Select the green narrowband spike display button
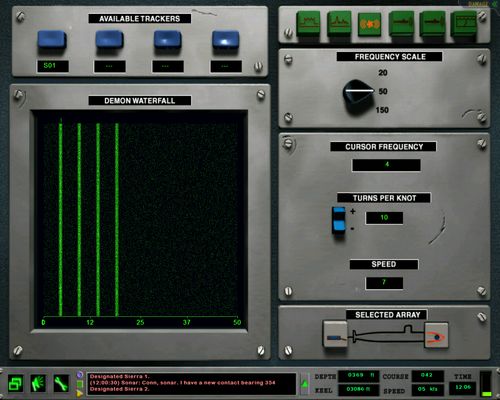Viewport: 500px width, 400px height. [339, 23]
